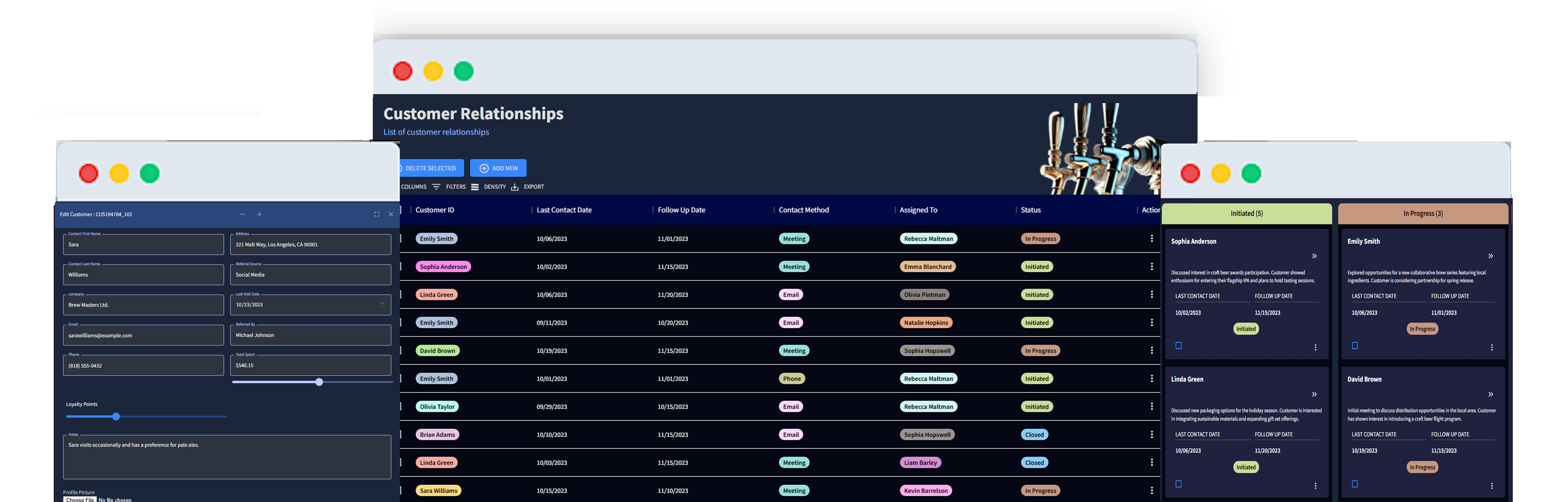Click calendar icon in Last Visit Date
Viewport: 1568px width, 502px height.
pos(382,305)
